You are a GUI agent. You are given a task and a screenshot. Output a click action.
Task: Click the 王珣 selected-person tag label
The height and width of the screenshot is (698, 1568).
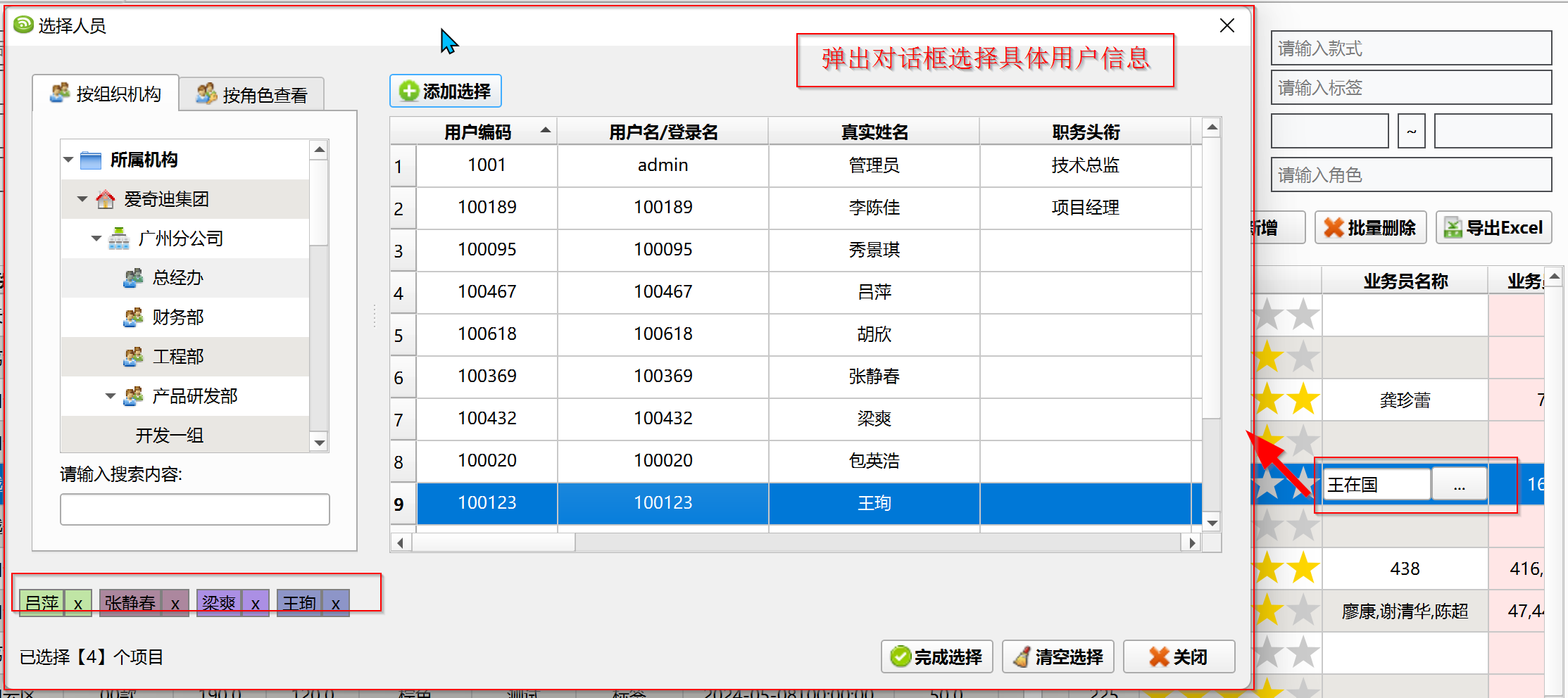tap(299, 603)
